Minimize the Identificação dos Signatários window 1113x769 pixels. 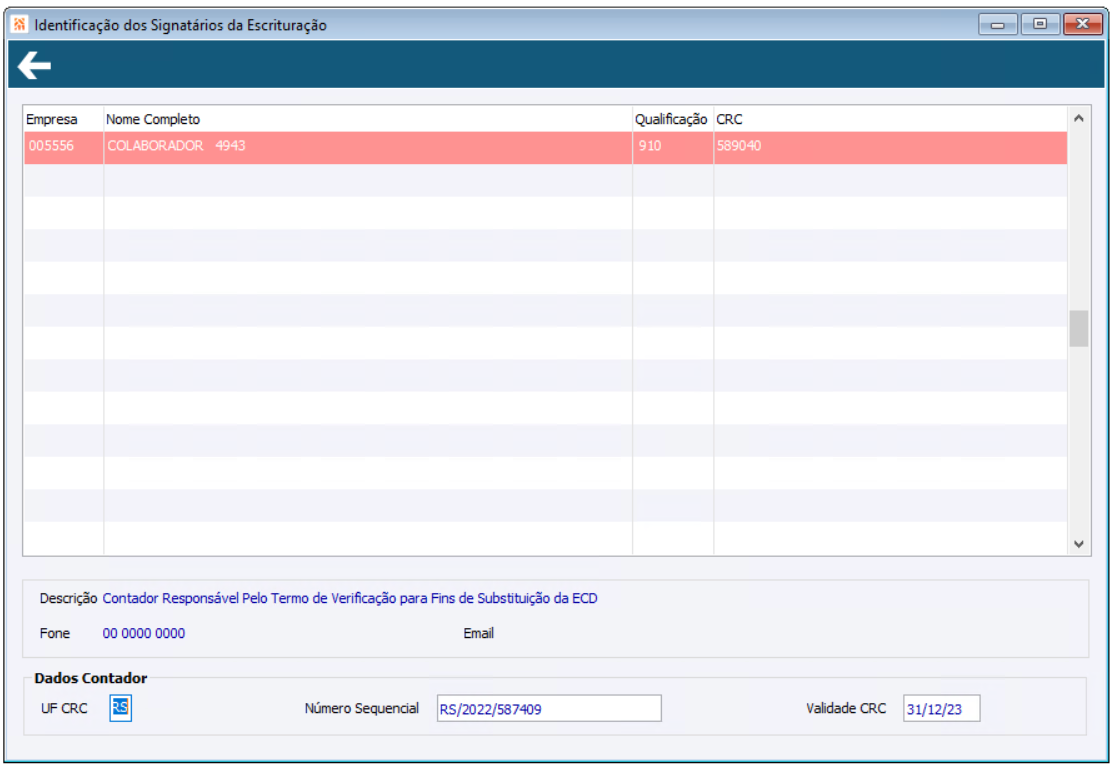(x=997, y=25)
